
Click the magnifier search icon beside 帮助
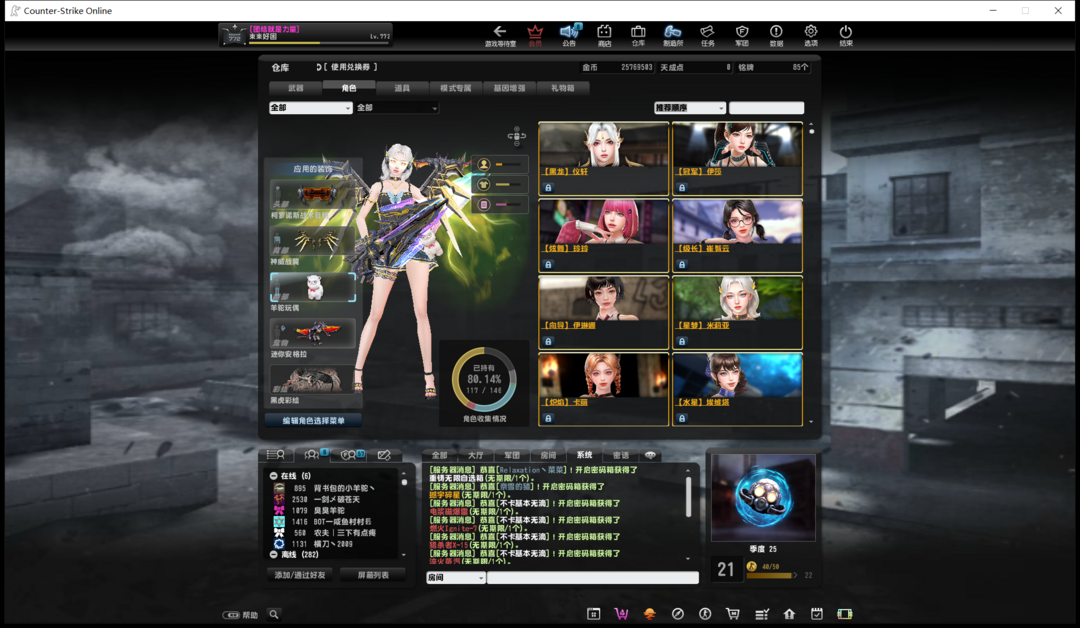(274, 615)
